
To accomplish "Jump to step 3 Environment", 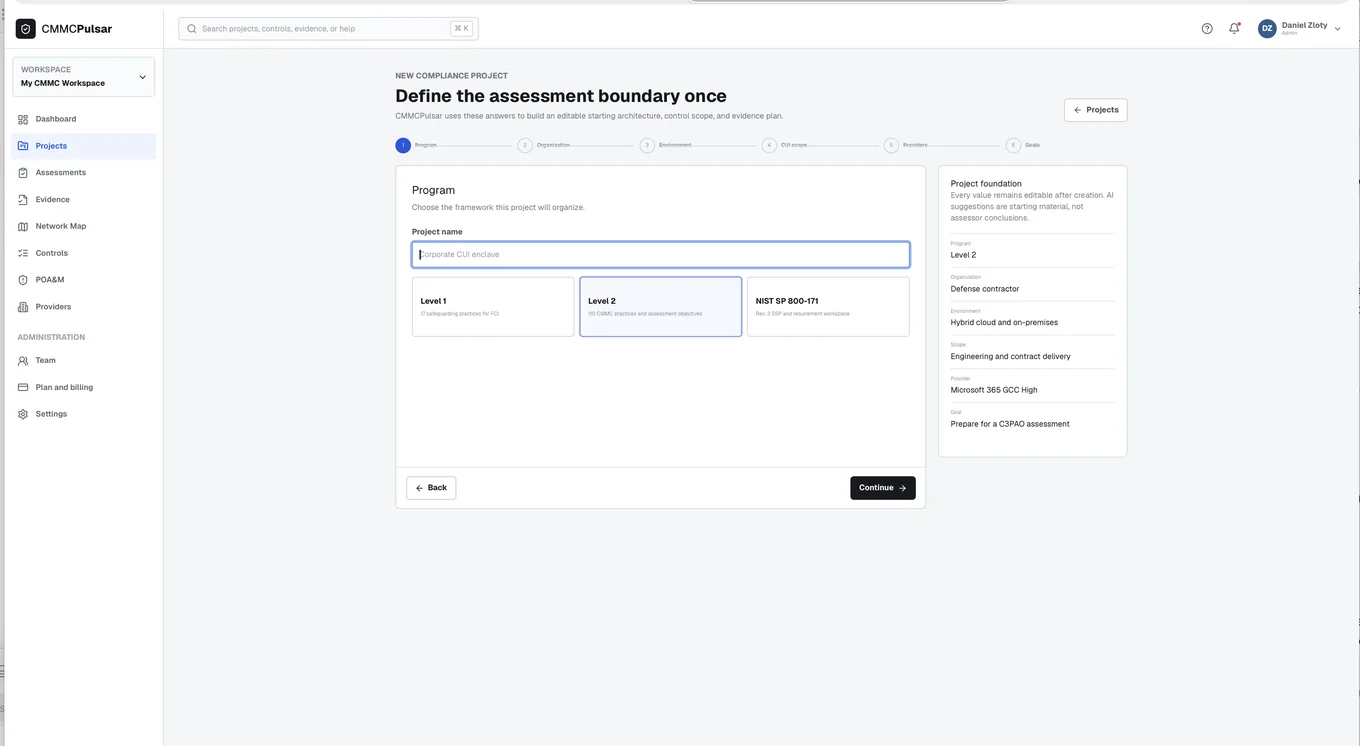I will coord(647,145).
